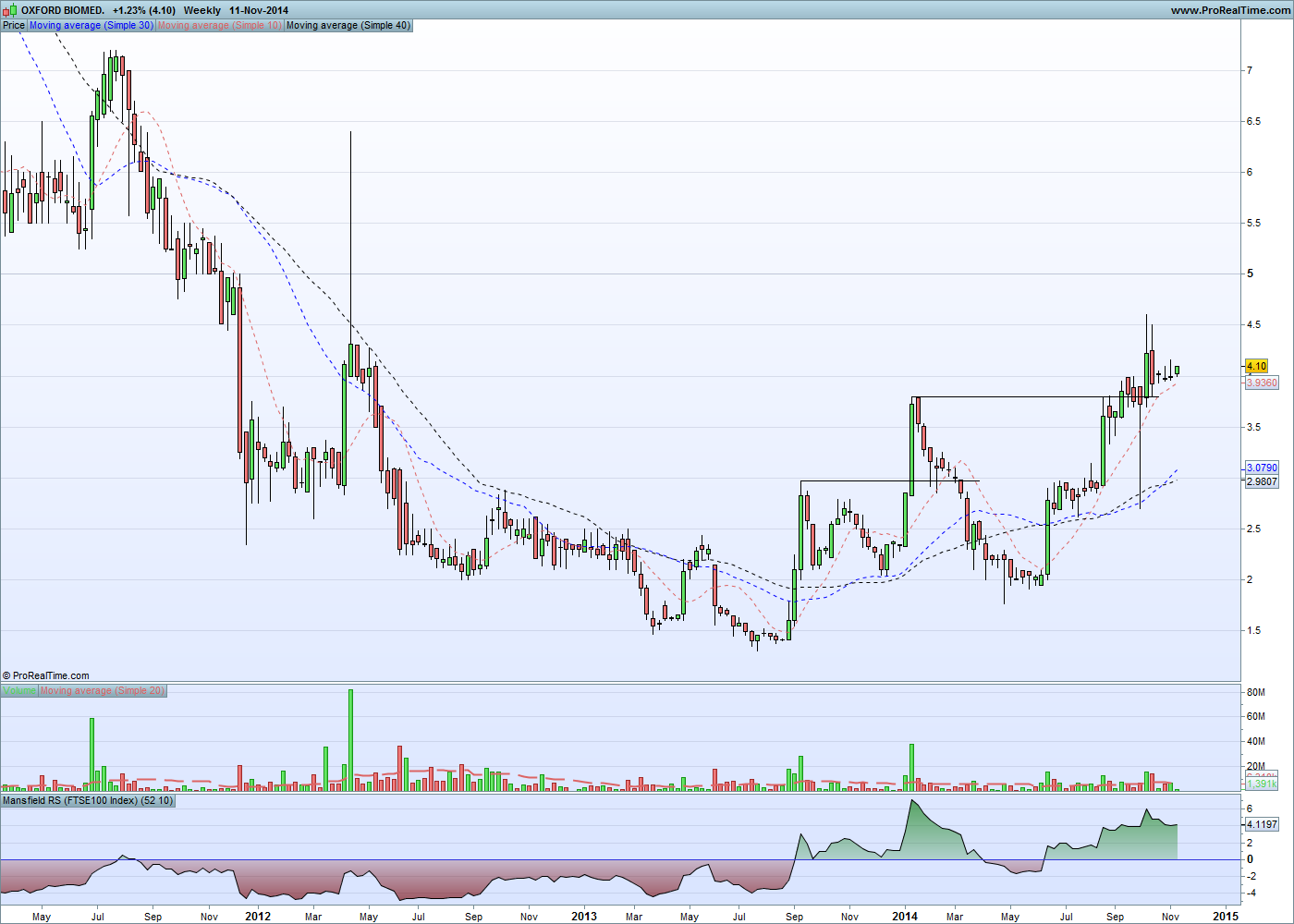
Task: Click the 1.5 label on price axis
Action: pyautogui.click(x=1253, y=630)
